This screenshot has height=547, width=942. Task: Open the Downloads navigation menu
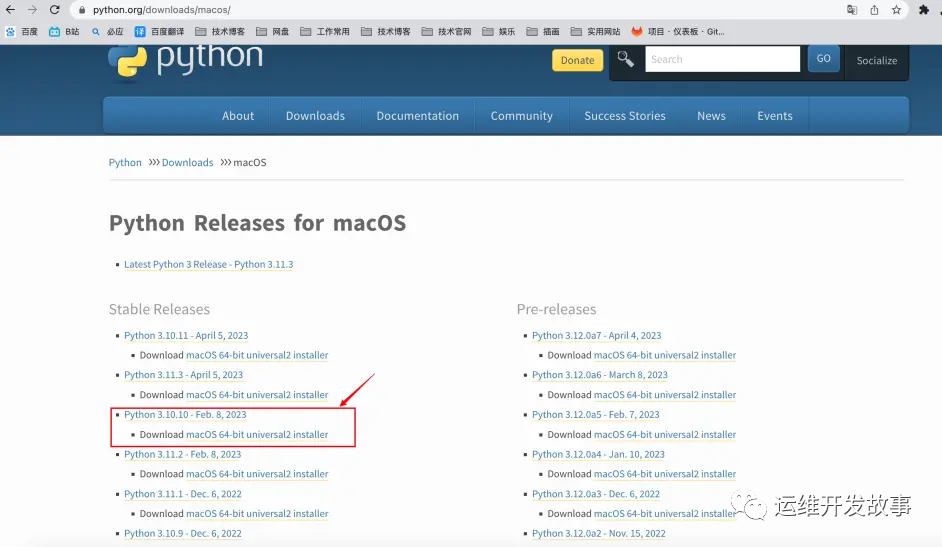tap(315, 115)
